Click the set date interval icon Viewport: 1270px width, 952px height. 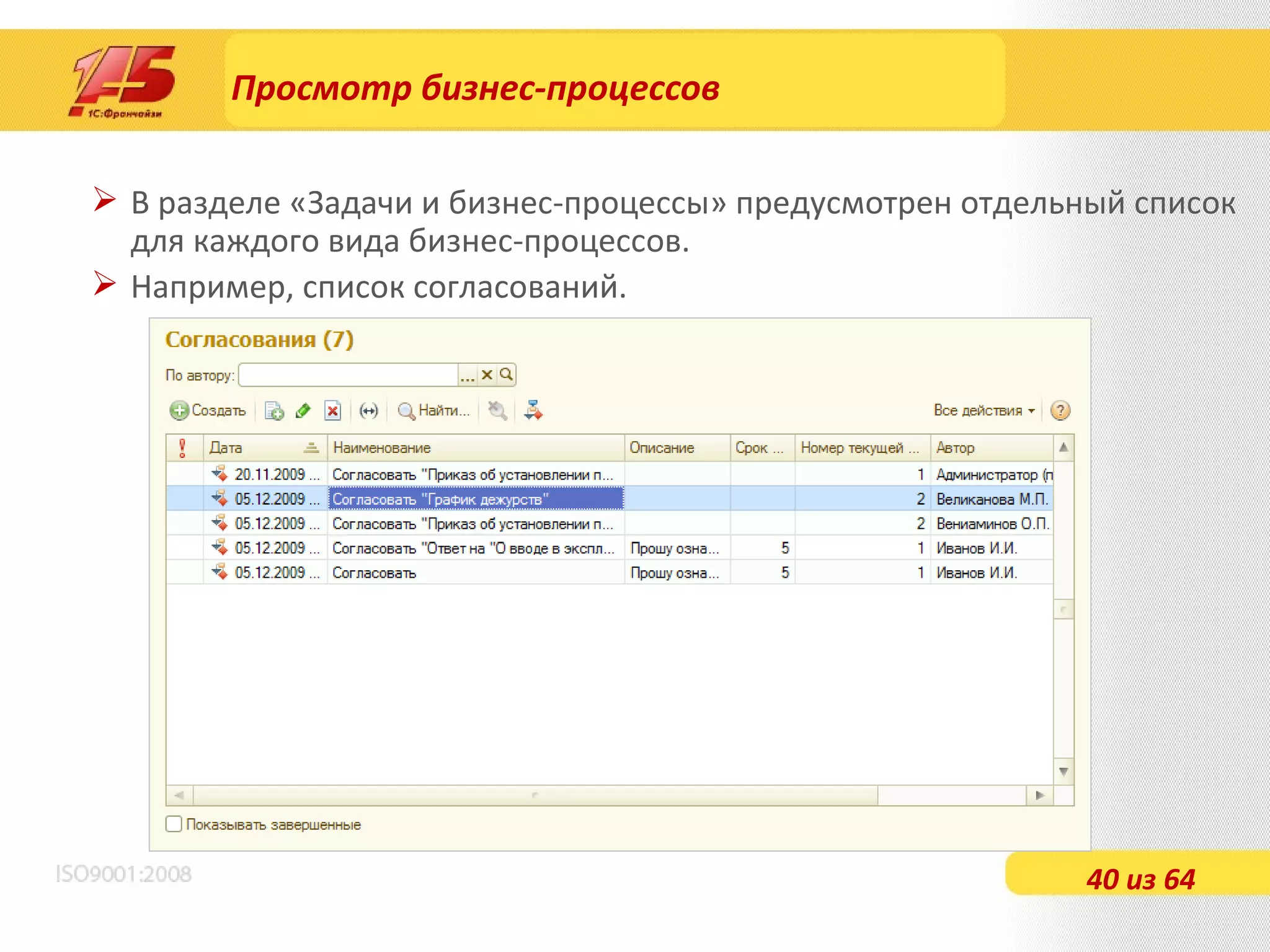[x=369, y=411]
